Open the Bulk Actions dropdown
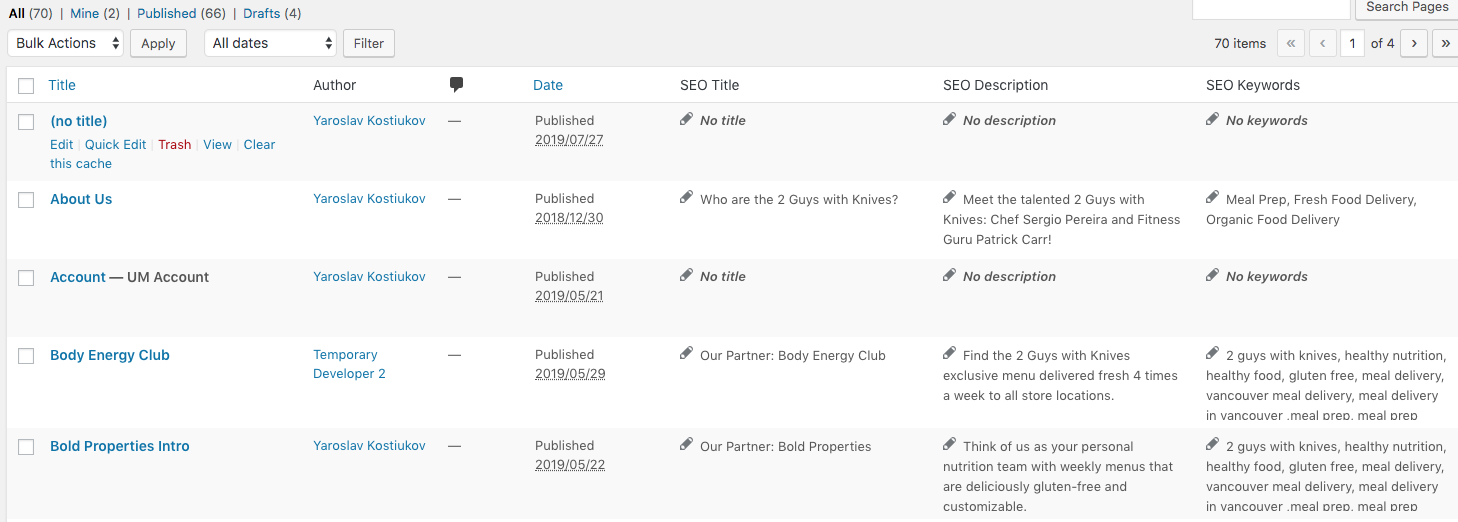The image size is (1458, 522). tap(66, 43)
